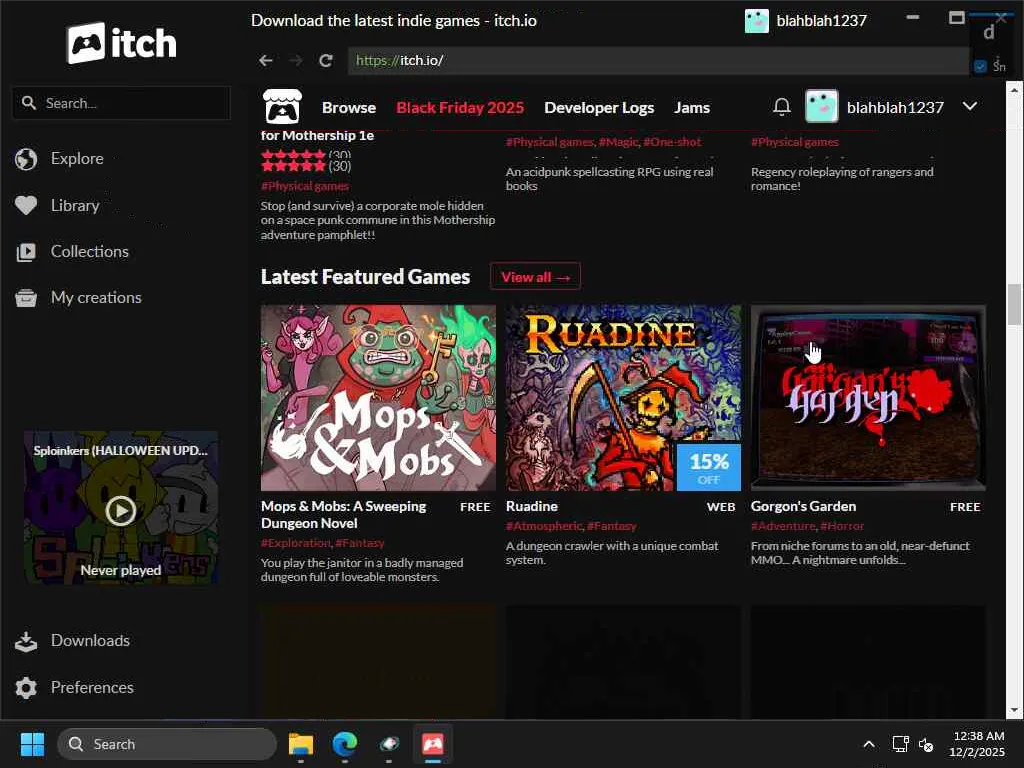Expand the blahblah1237 account dropdown arrow
The height and width of the screenshot is (768, 1024).
(x=970, y=106)
